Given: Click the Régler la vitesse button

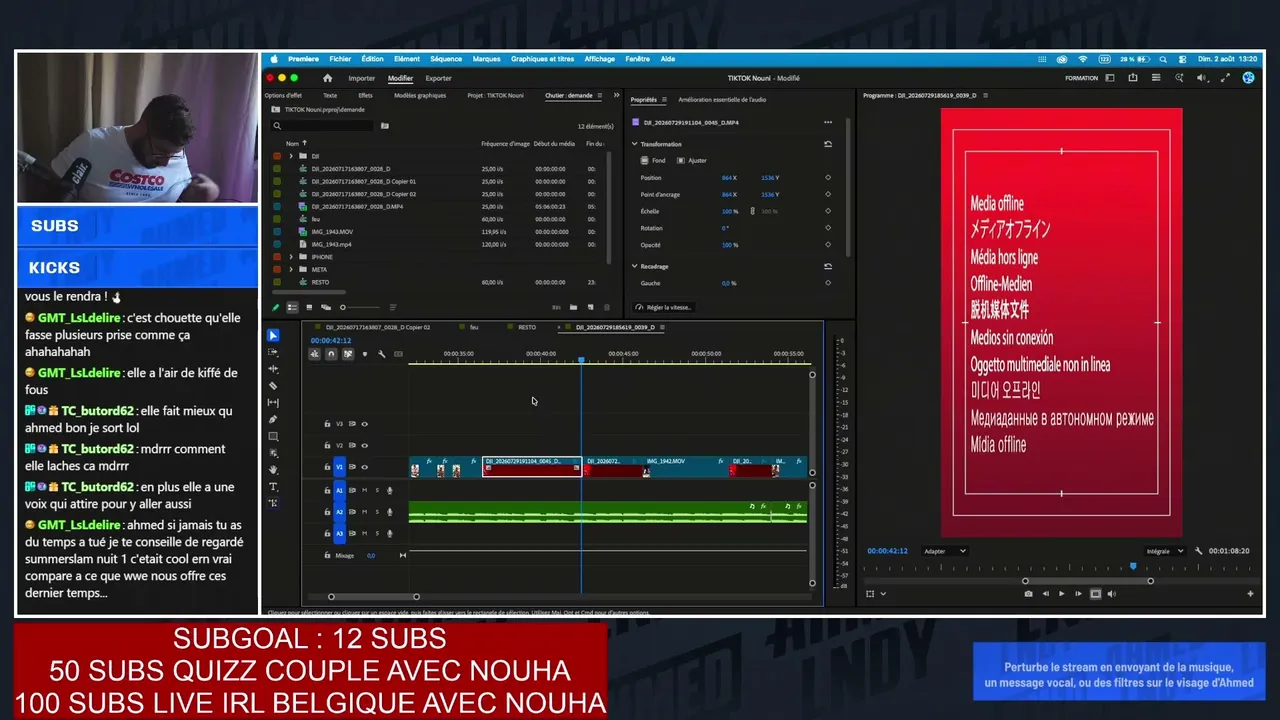Looking at the screenshot, I should (x=663, y=307).
